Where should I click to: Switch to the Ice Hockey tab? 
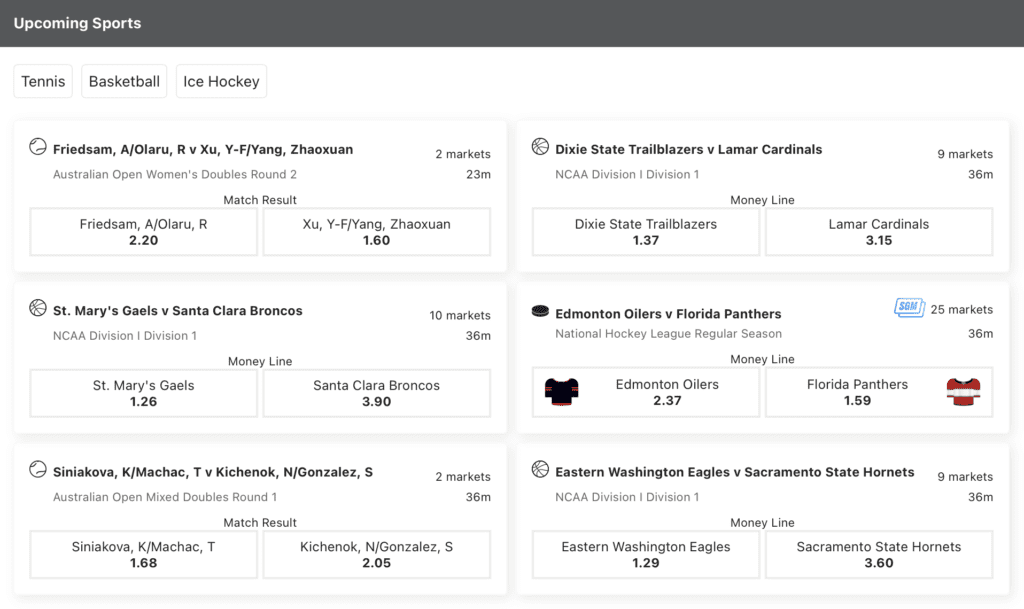221,82
